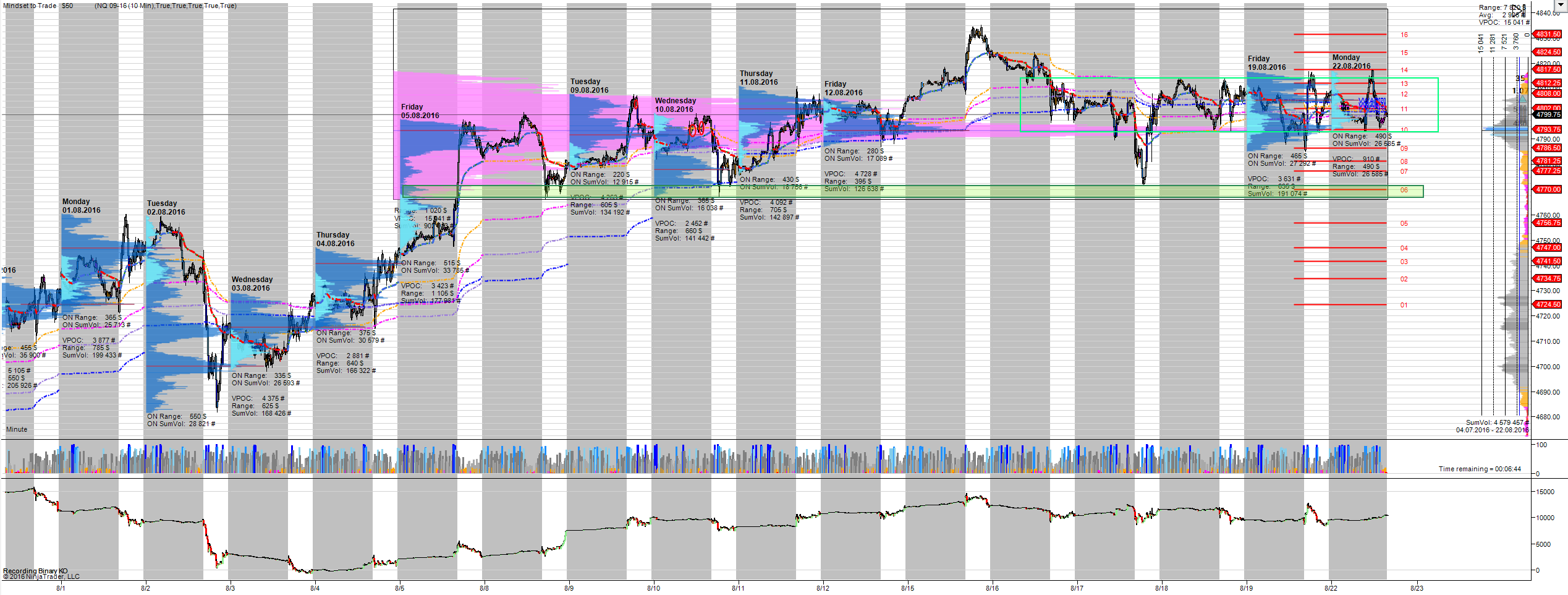Click the VPOC: 15 041 header value
1568x595 pixels.
[1504, 22]
